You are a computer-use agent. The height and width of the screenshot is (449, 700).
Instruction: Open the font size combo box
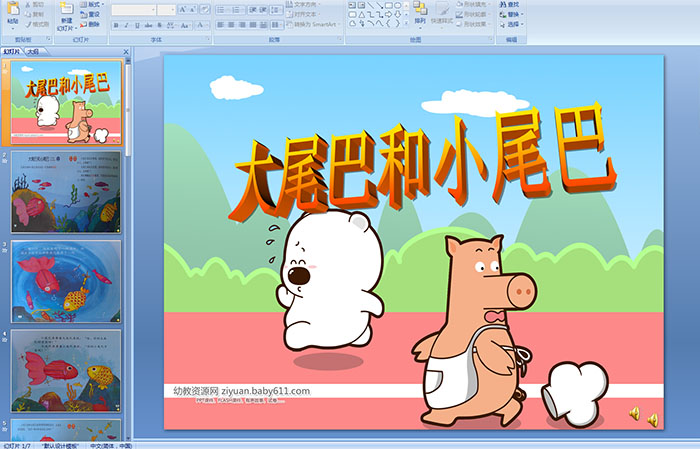[x=166, y=10]
